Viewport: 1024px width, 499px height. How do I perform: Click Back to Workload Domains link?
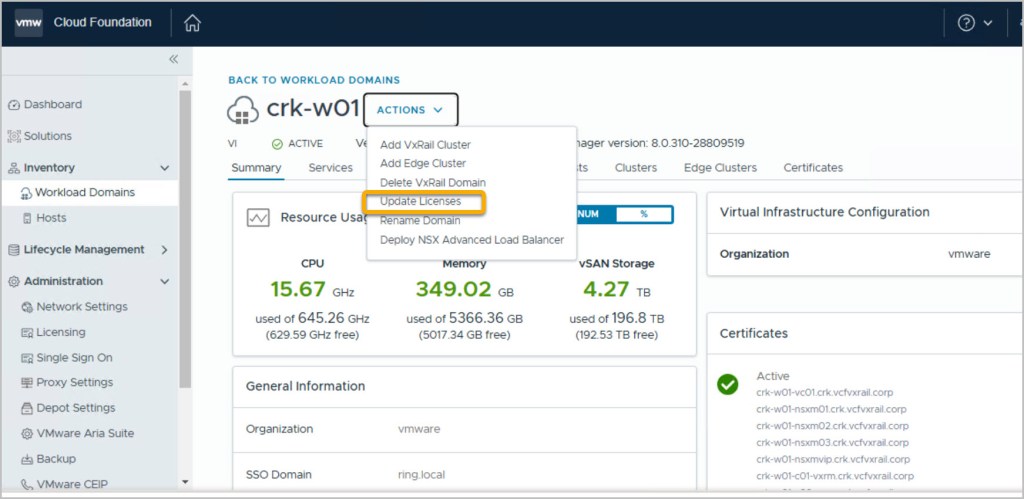click(x=314, y=80)
